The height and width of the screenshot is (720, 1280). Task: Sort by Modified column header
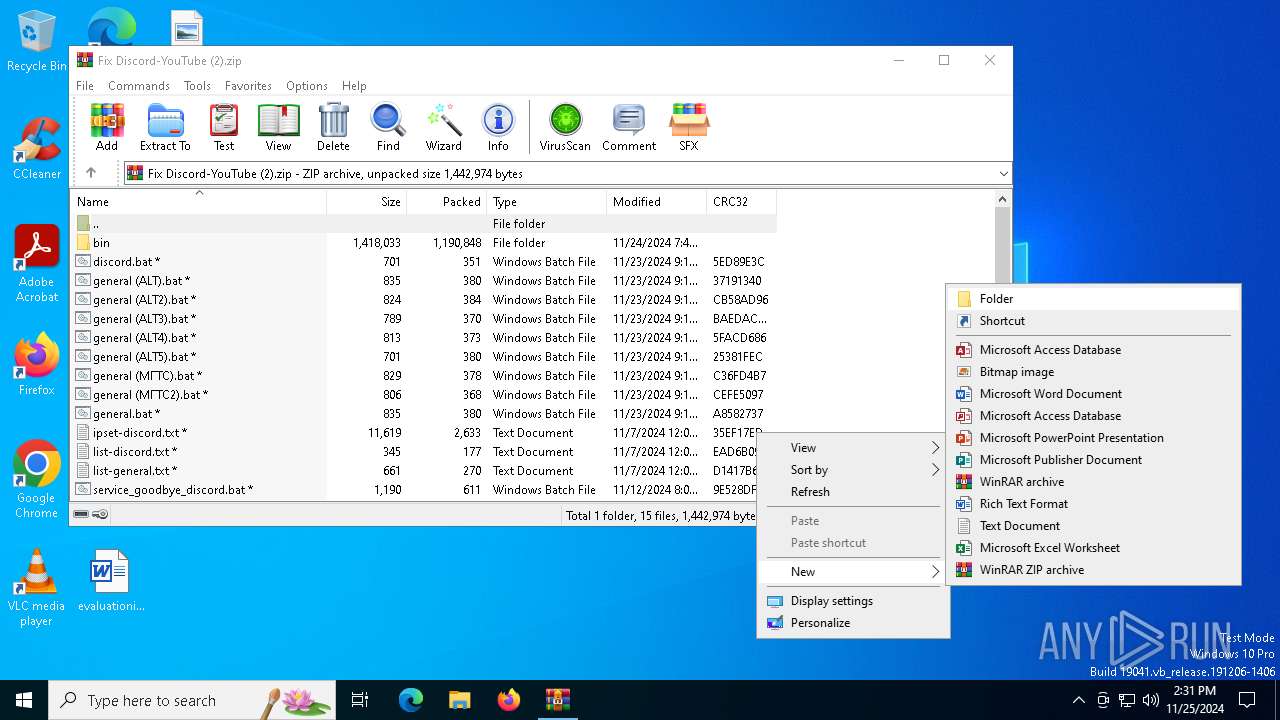[x=656, y=202]
